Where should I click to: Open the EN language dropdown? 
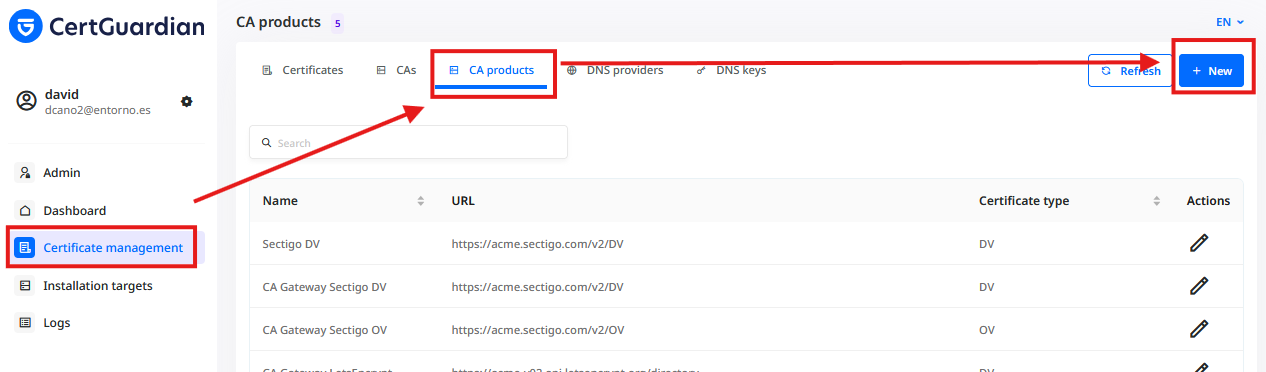point(1230,22)
